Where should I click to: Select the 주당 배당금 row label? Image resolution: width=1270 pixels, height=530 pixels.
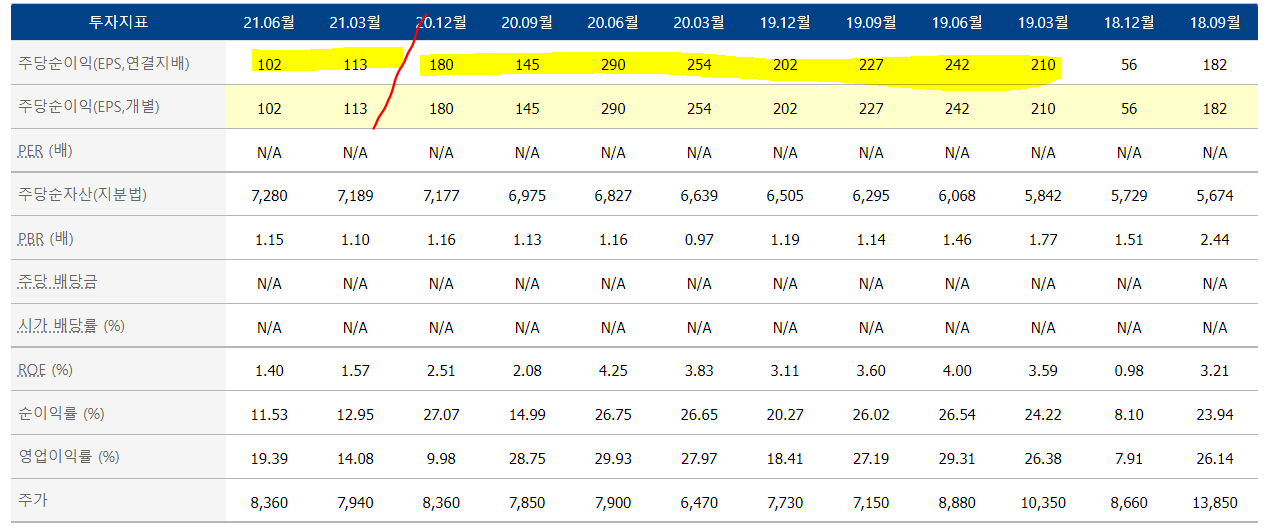pyautogui.click(x=57, y=282)
